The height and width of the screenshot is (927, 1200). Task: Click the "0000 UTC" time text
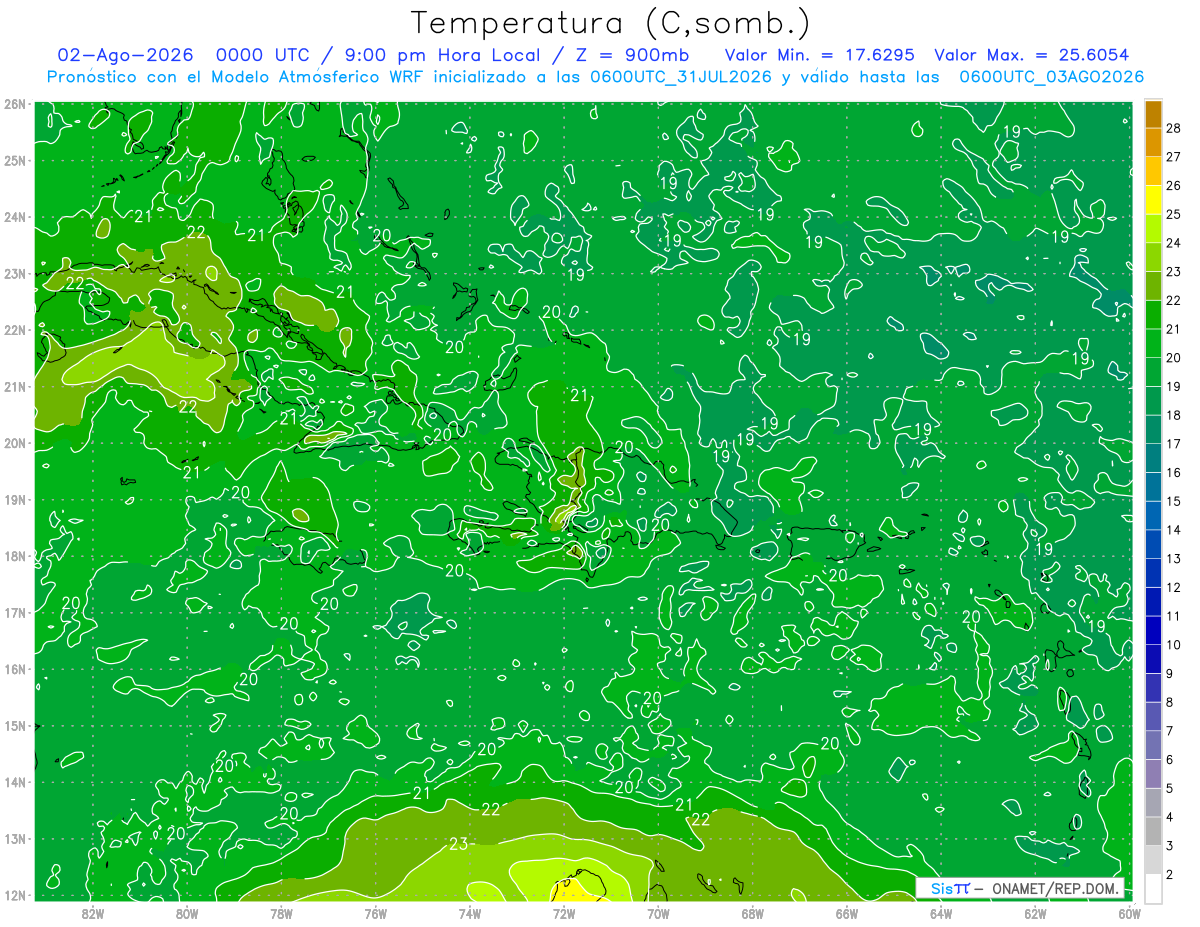tap(265, 55)
